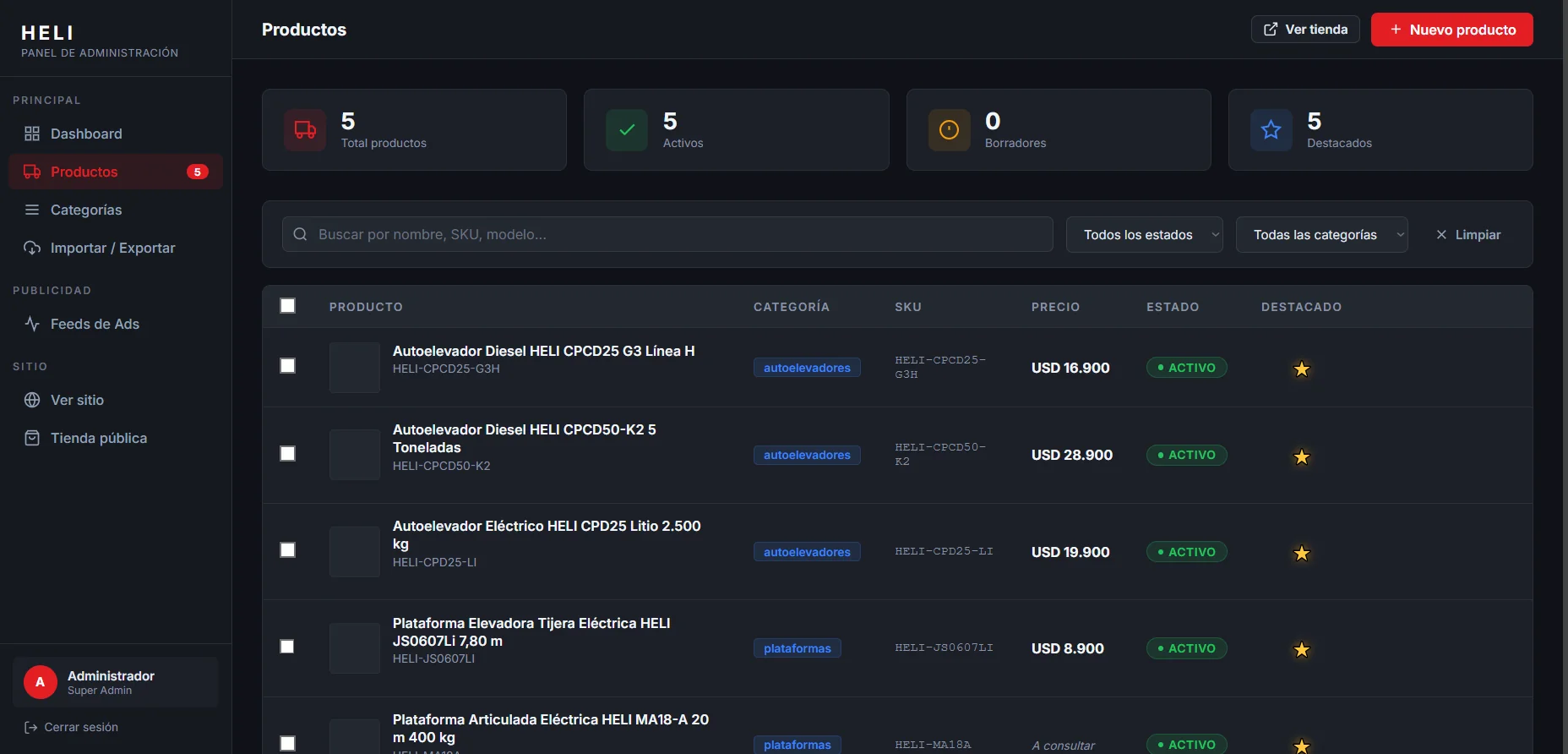This screenshot has height=754, width=1568.
Task: Toggle featured star for CPD25 Litio product
Action: 1301,553
